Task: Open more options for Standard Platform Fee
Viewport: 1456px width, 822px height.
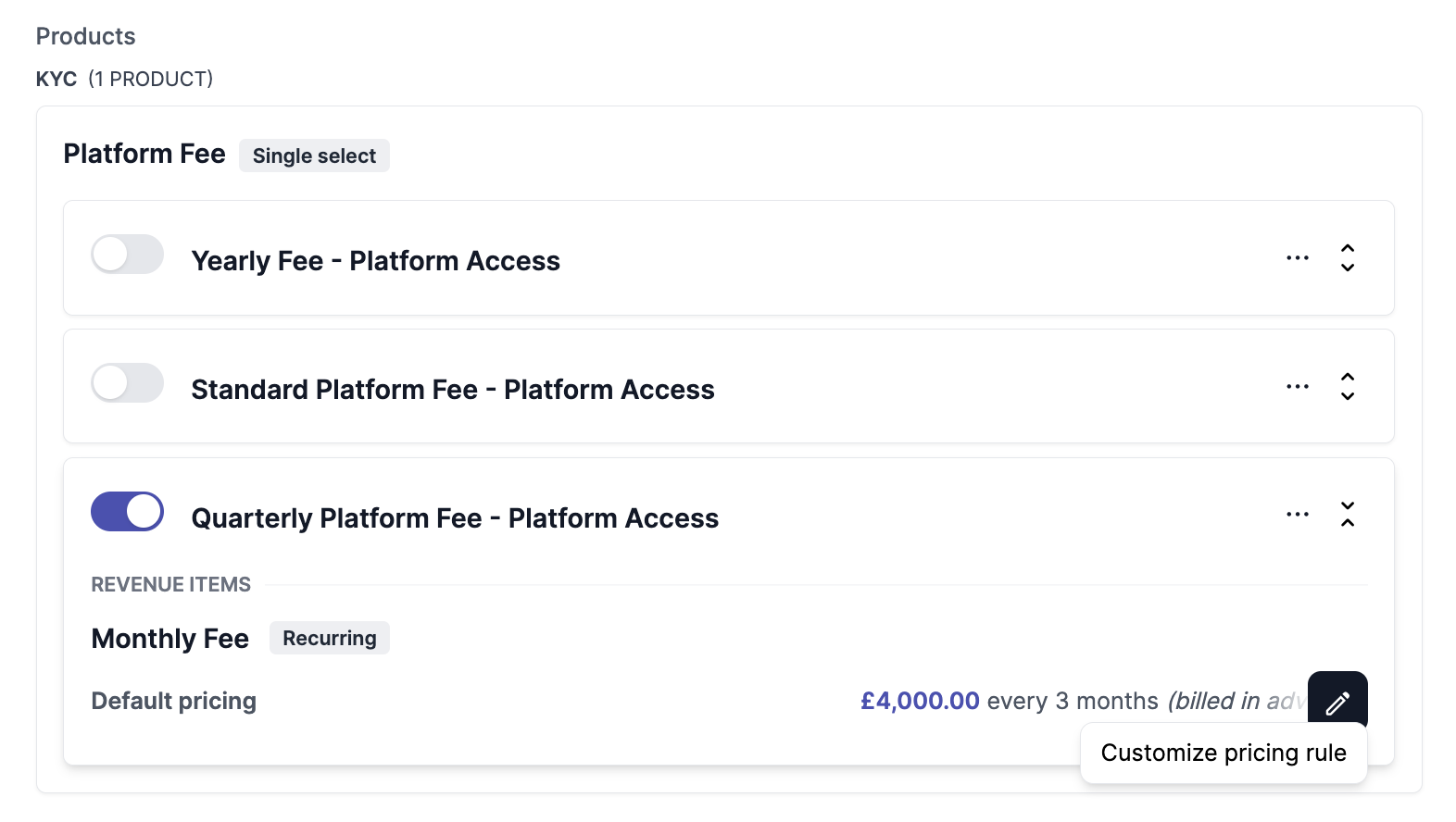Action: coord(1298,387)
